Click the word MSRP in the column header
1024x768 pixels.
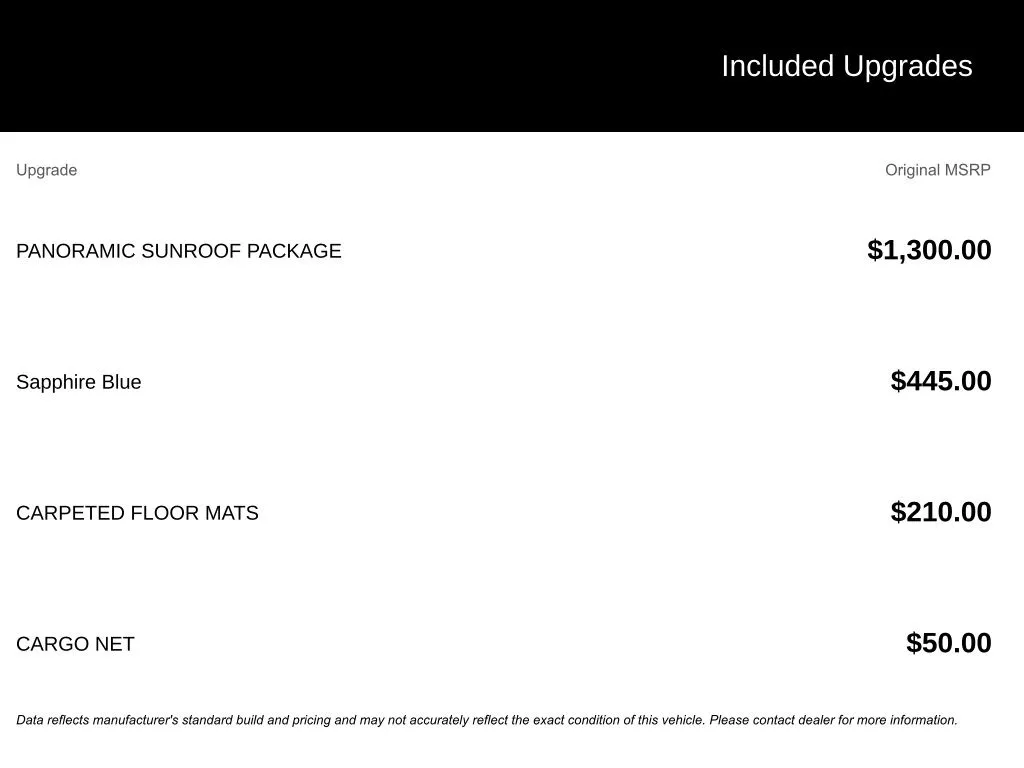click(968, 170)
